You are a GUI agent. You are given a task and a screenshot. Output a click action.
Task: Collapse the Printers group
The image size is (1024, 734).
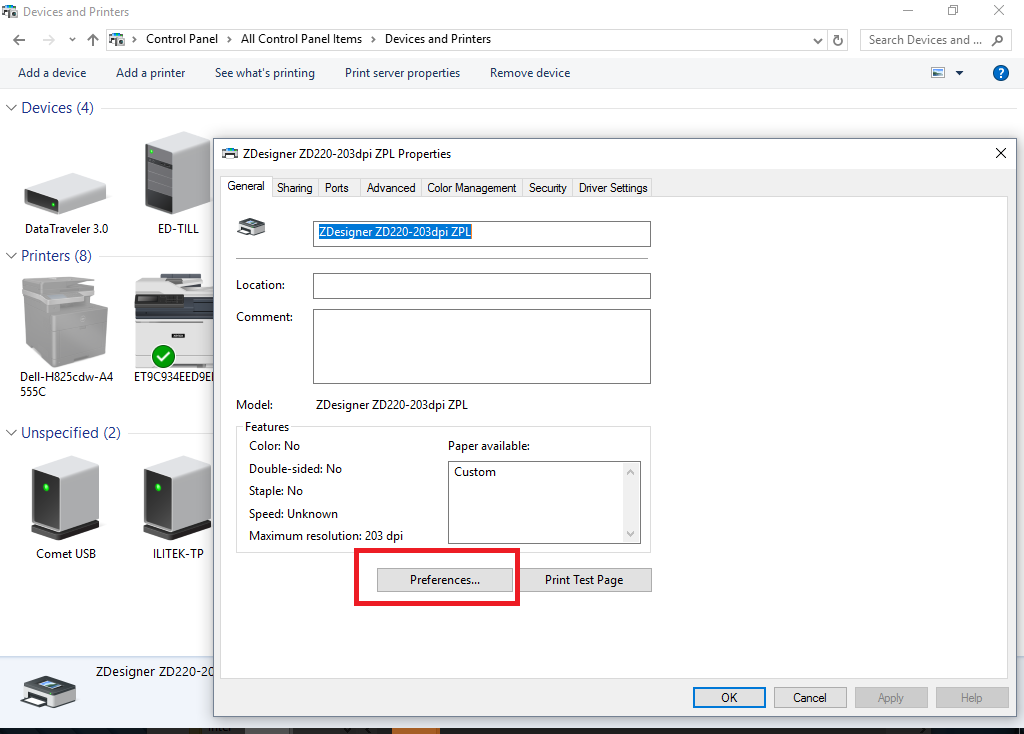pos(12,256)
